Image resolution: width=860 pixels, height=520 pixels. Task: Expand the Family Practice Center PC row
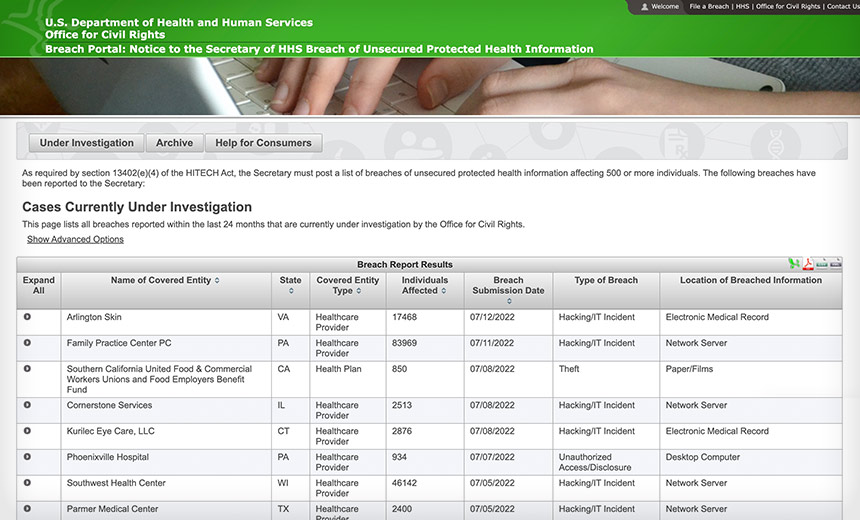tap(27, 342)
